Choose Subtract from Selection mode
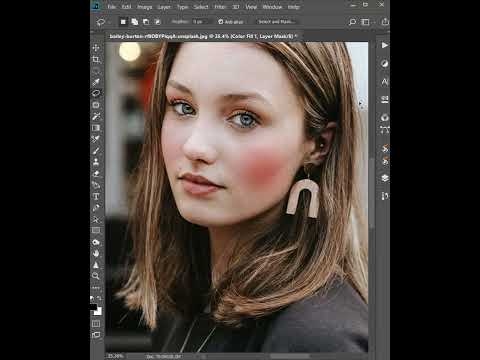This screenshot has width=480, height=360. click(146, 22)
